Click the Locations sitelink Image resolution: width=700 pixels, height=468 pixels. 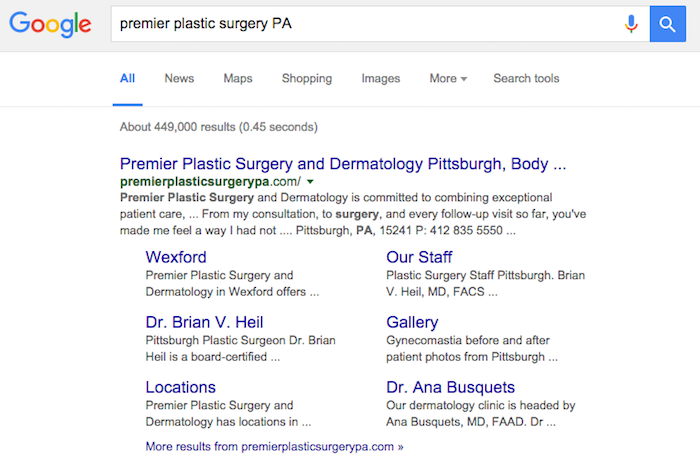tap(180, 387)
